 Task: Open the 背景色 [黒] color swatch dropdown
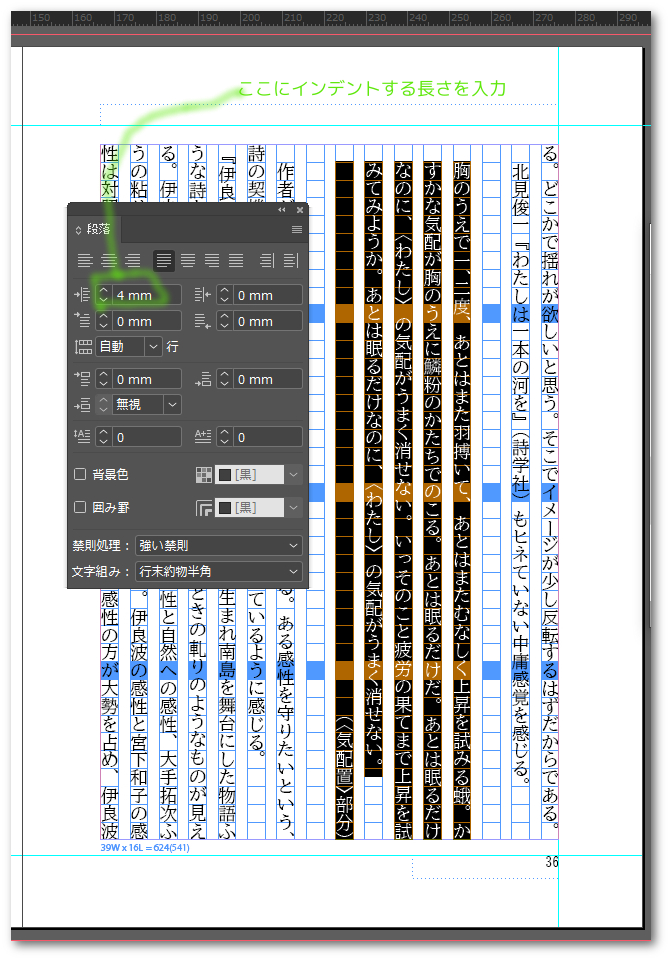pos(293,474)
